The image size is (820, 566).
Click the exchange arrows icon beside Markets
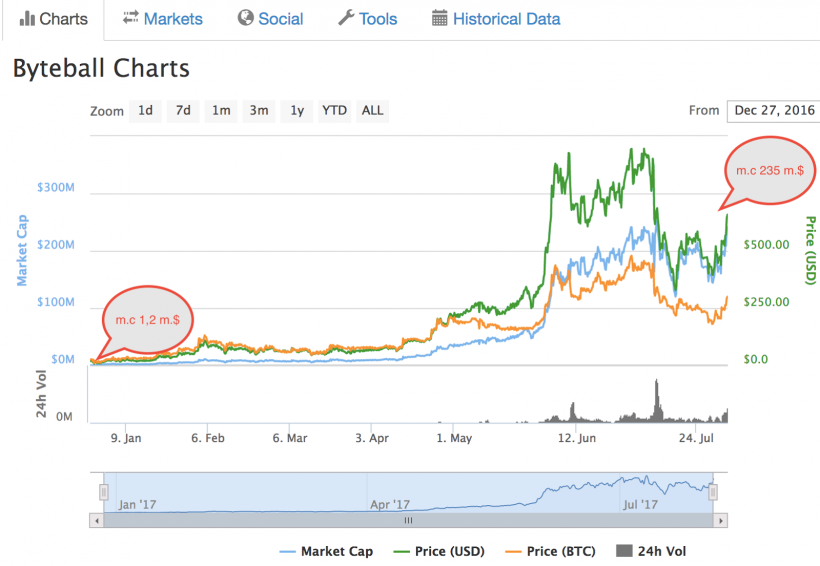tap(130, 18)
